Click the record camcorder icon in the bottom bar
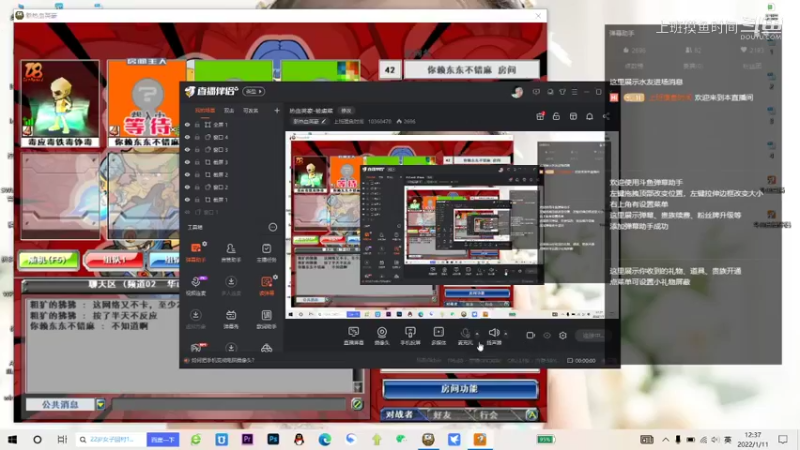 coord(530,335)
